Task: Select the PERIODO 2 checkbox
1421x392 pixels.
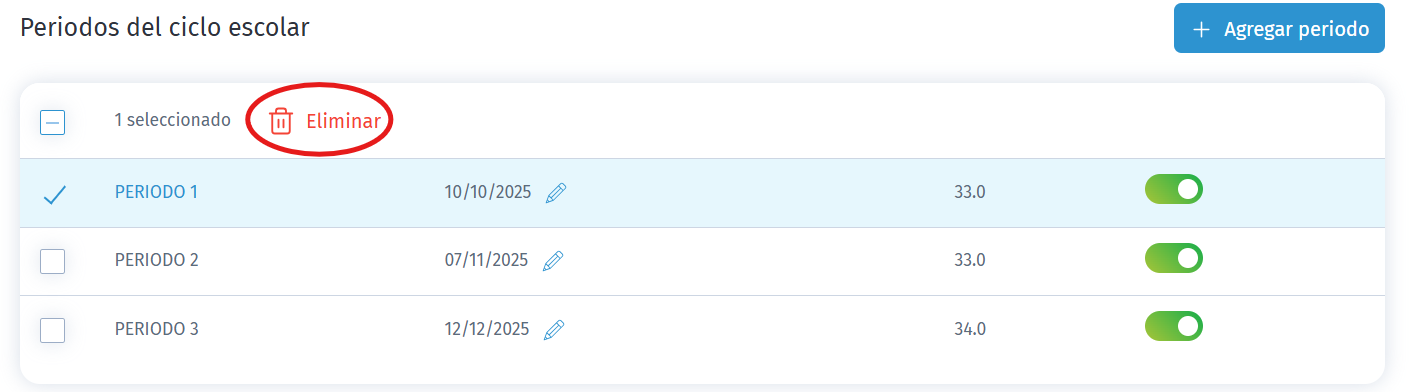Action: 52,261
